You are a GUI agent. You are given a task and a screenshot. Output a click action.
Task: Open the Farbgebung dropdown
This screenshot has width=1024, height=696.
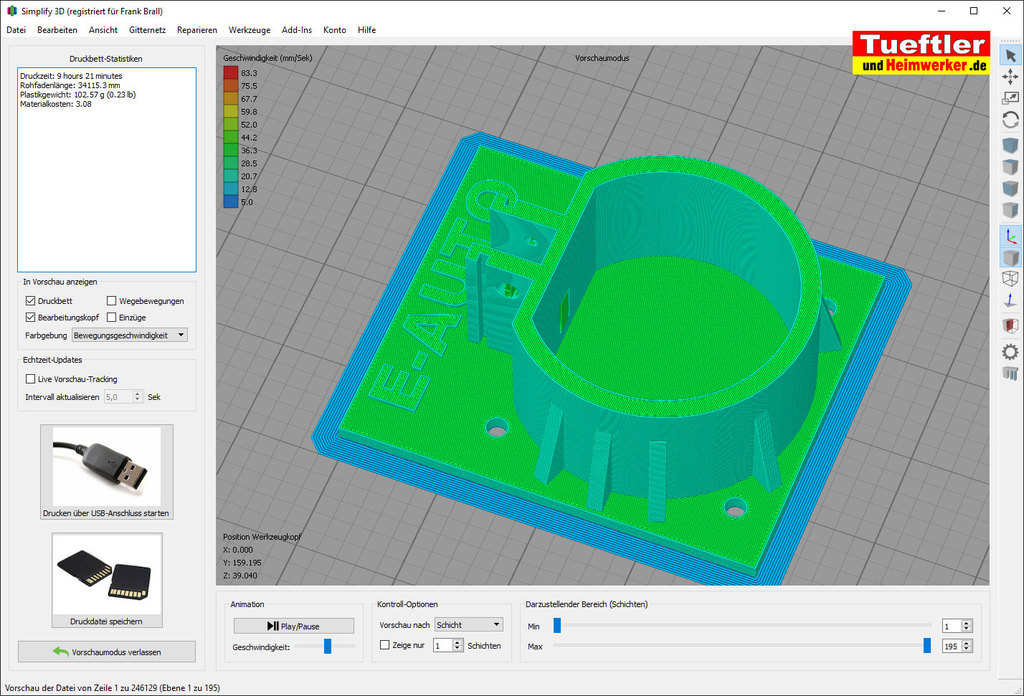(129, 335)
